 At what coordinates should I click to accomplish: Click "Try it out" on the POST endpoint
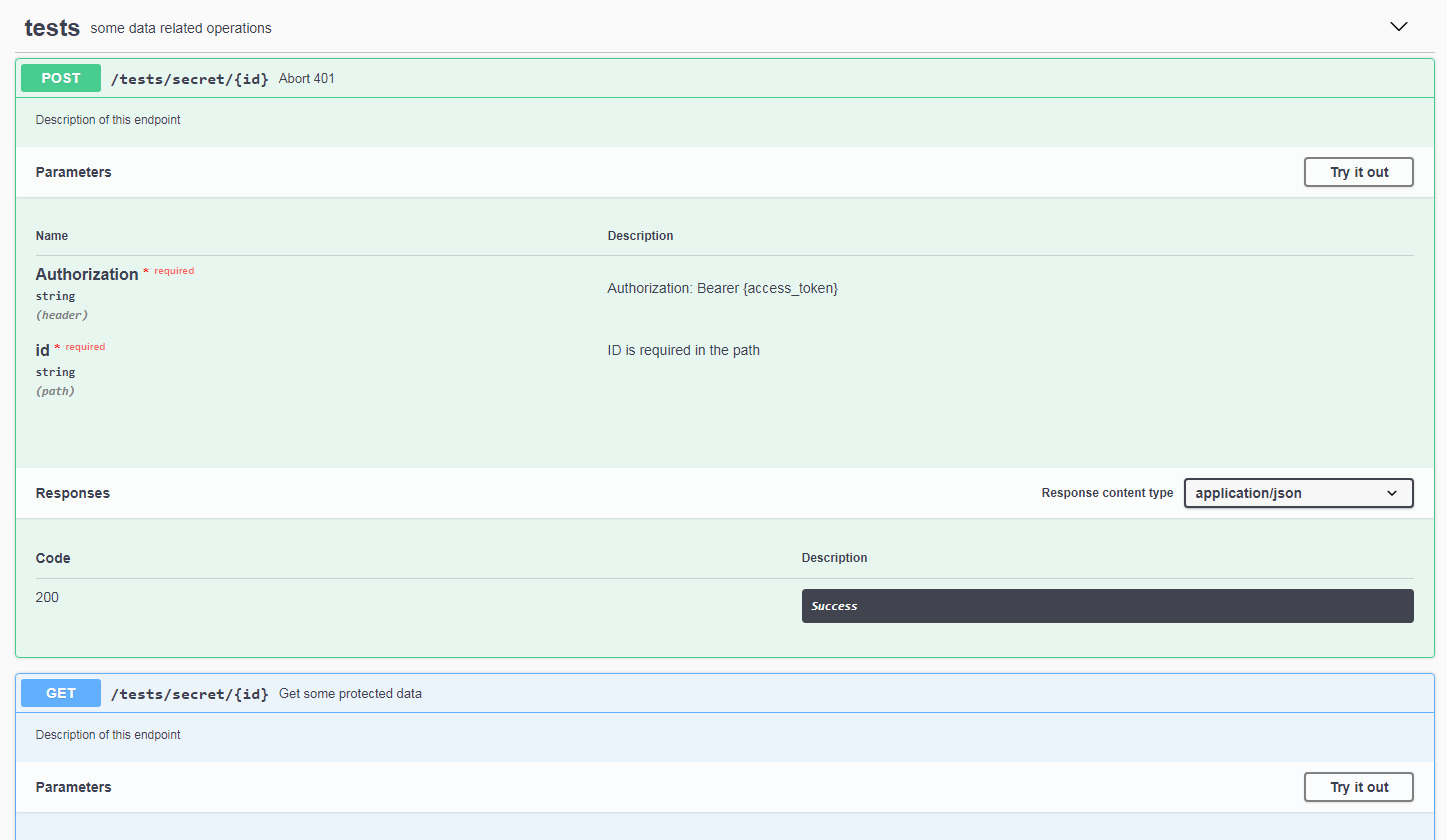(x=1358, y=171)
